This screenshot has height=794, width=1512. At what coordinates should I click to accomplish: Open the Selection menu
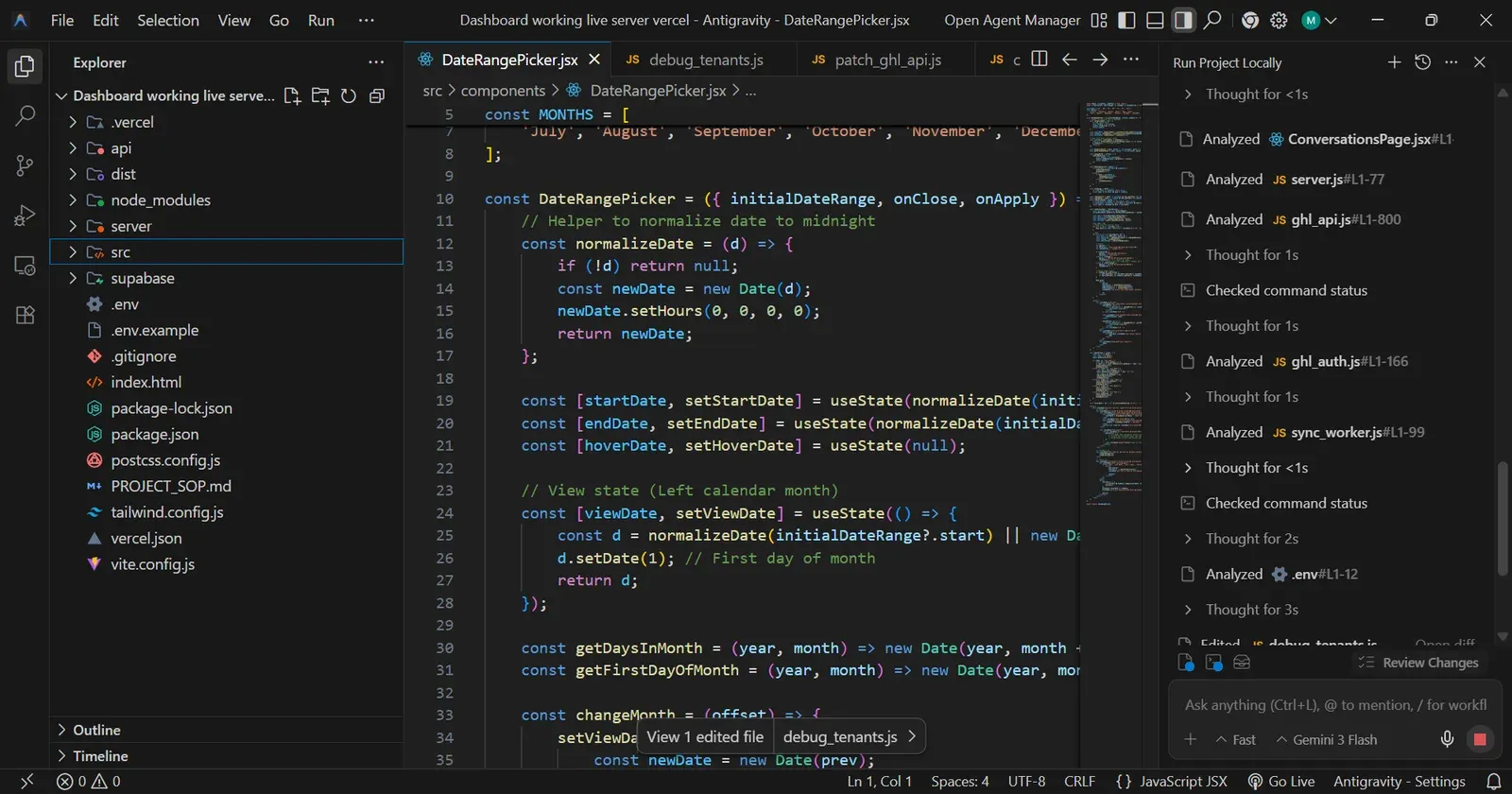(168, 20)
